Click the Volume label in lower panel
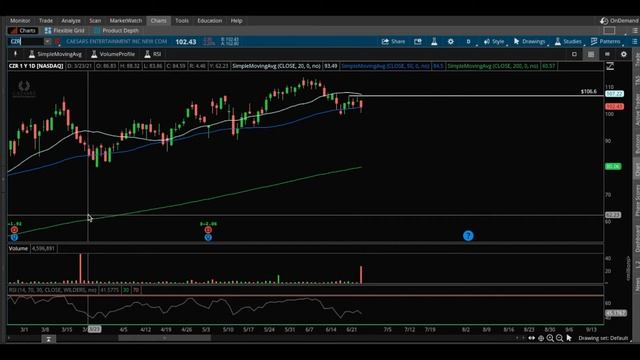 coord(18,249)
